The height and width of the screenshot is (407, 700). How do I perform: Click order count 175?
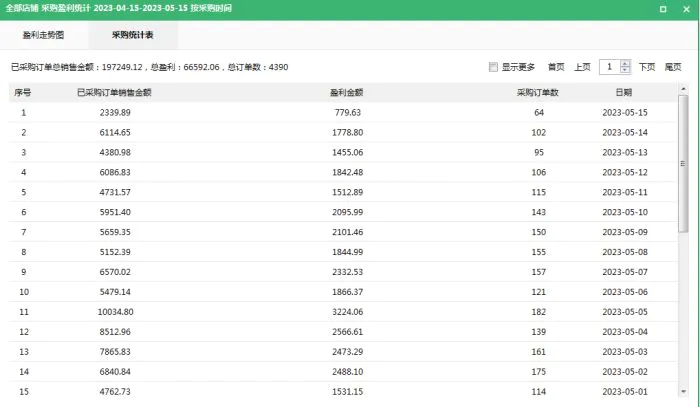539,372
